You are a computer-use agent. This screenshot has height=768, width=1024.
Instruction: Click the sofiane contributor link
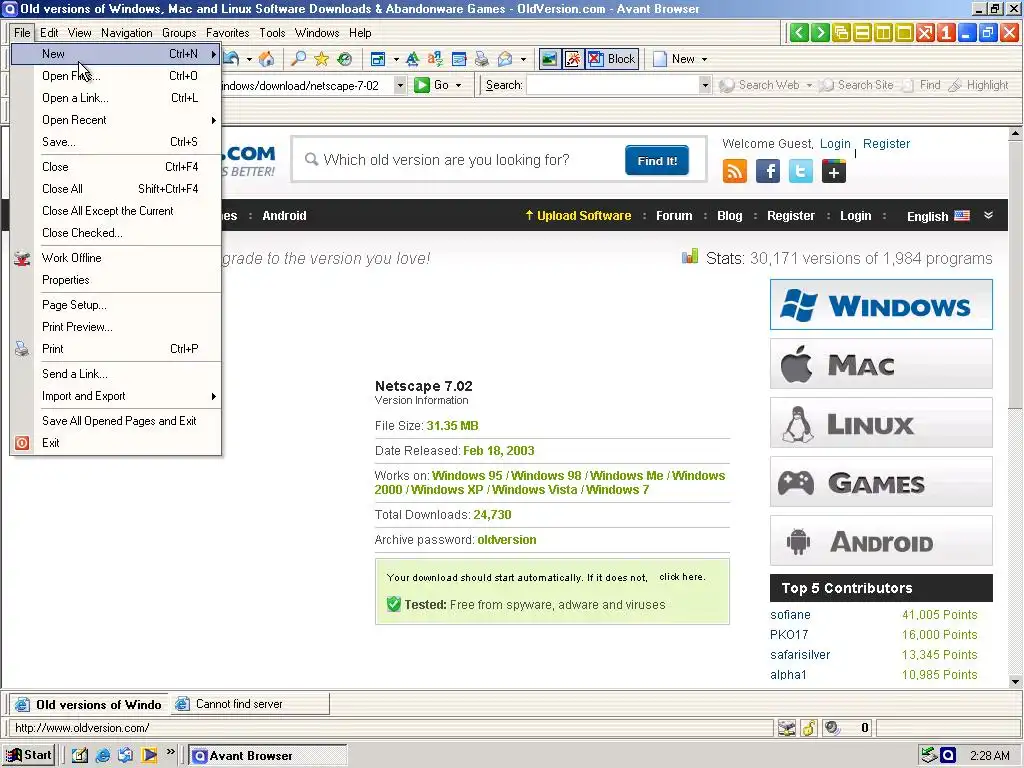(790, 615)
